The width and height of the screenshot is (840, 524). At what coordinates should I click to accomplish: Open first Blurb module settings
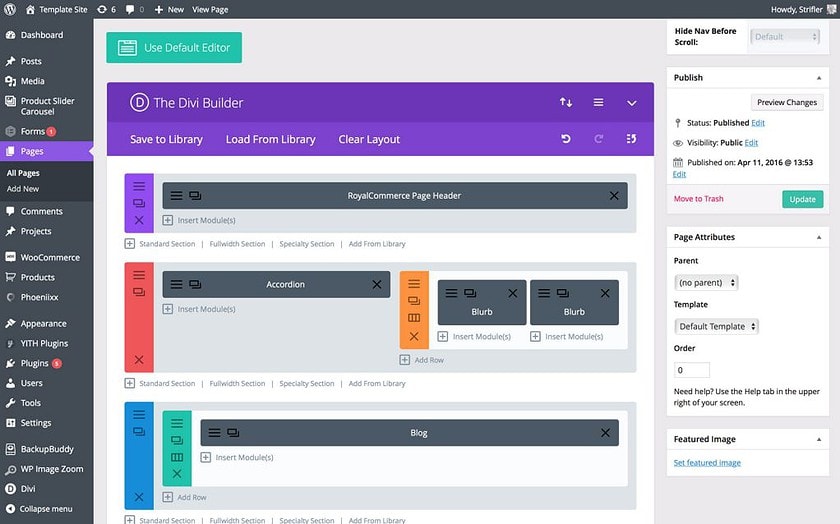coord(452,293)
